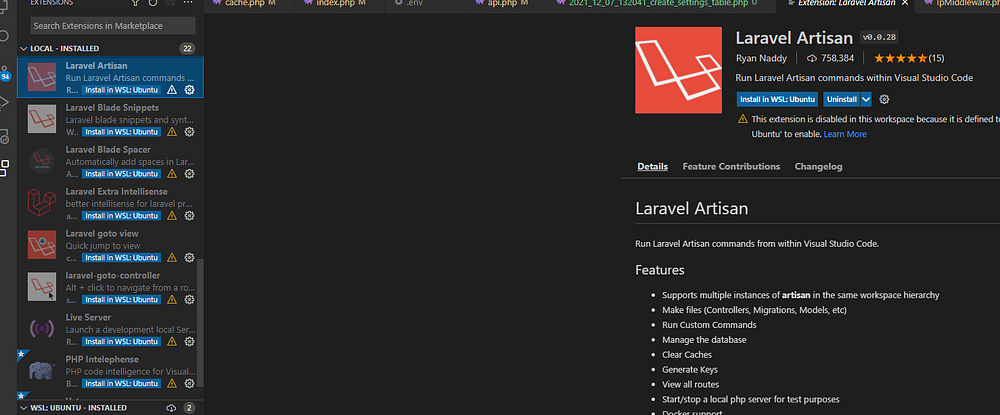The height and width of the screenshot is (415, 1000).
Task: Open manage gear for Laravel Extra Intellisense
Action: click(x=189, y=215)
